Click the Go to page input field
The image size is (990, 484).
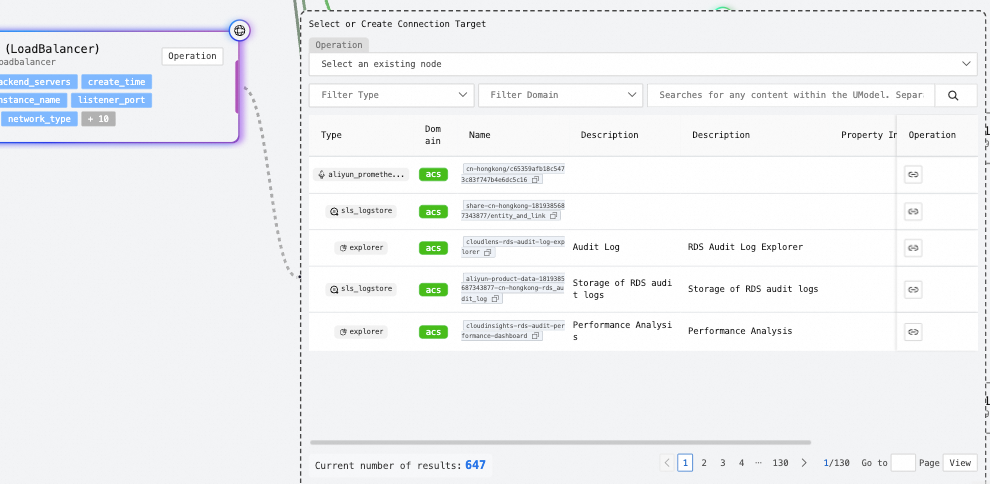tap(903, 463)
